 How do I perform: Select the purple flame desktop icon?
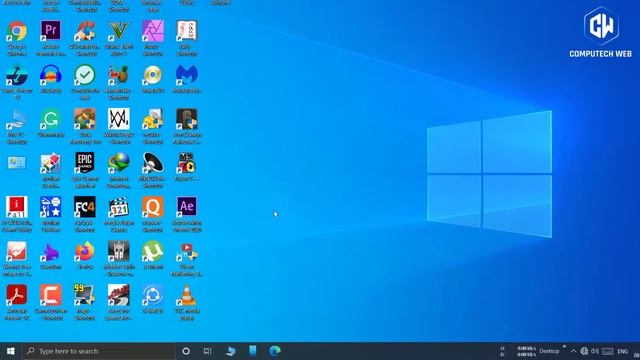tap(51, 251)
